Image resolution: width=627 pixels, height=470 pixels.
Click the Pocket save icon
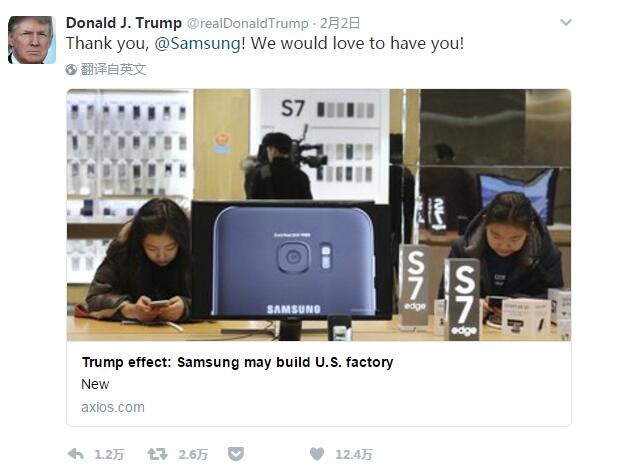(x=236, y=454)
